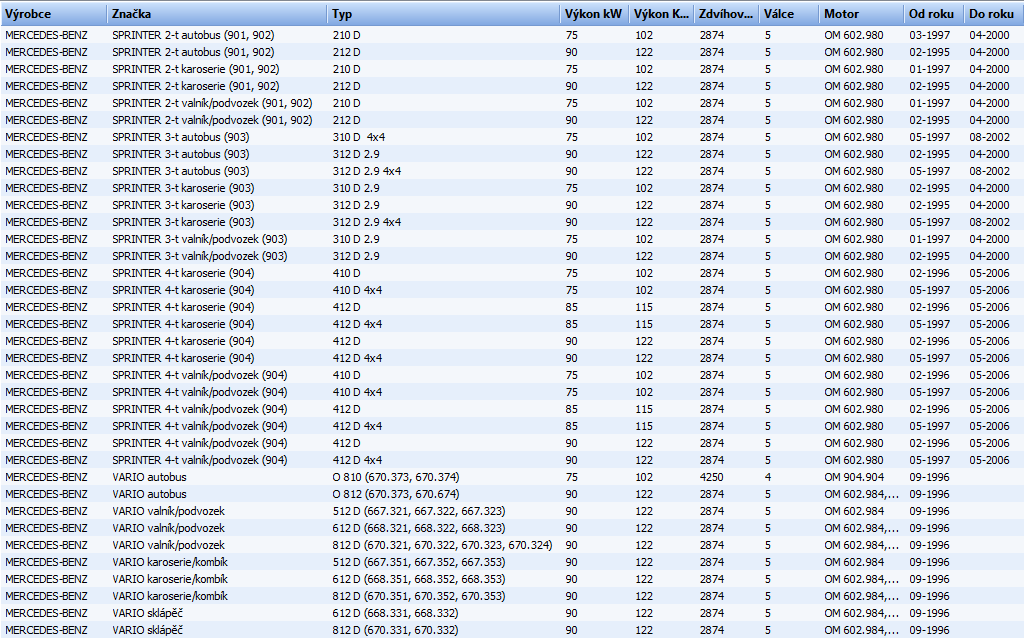Click MERCEDES-BENZ in the O 810 row
1024x640 pixels.
(x=46, y=477)
